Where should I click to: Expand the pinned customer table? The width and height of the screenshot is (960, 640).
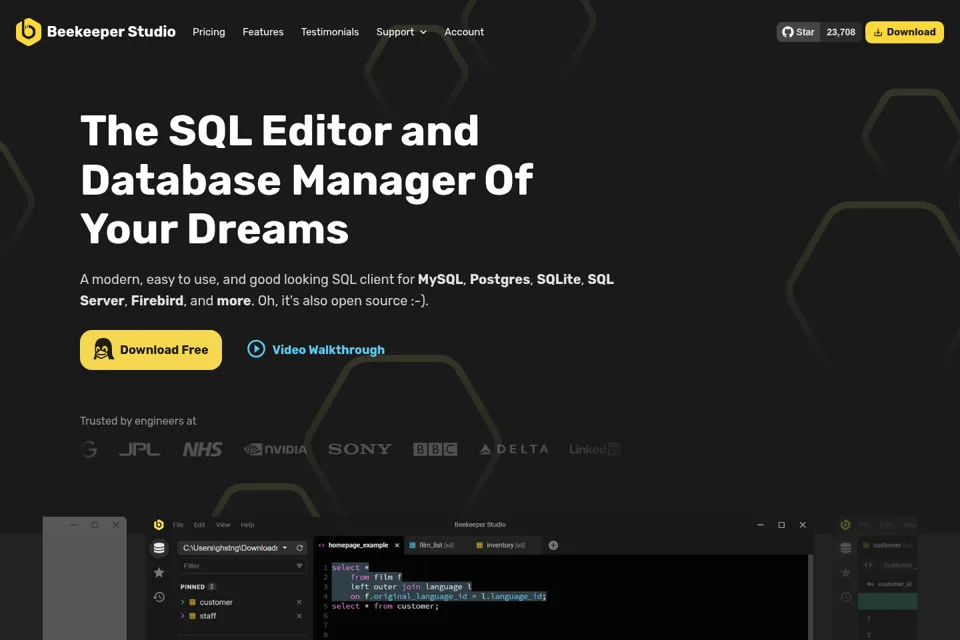pyautogui.click(x=182, y=603)
